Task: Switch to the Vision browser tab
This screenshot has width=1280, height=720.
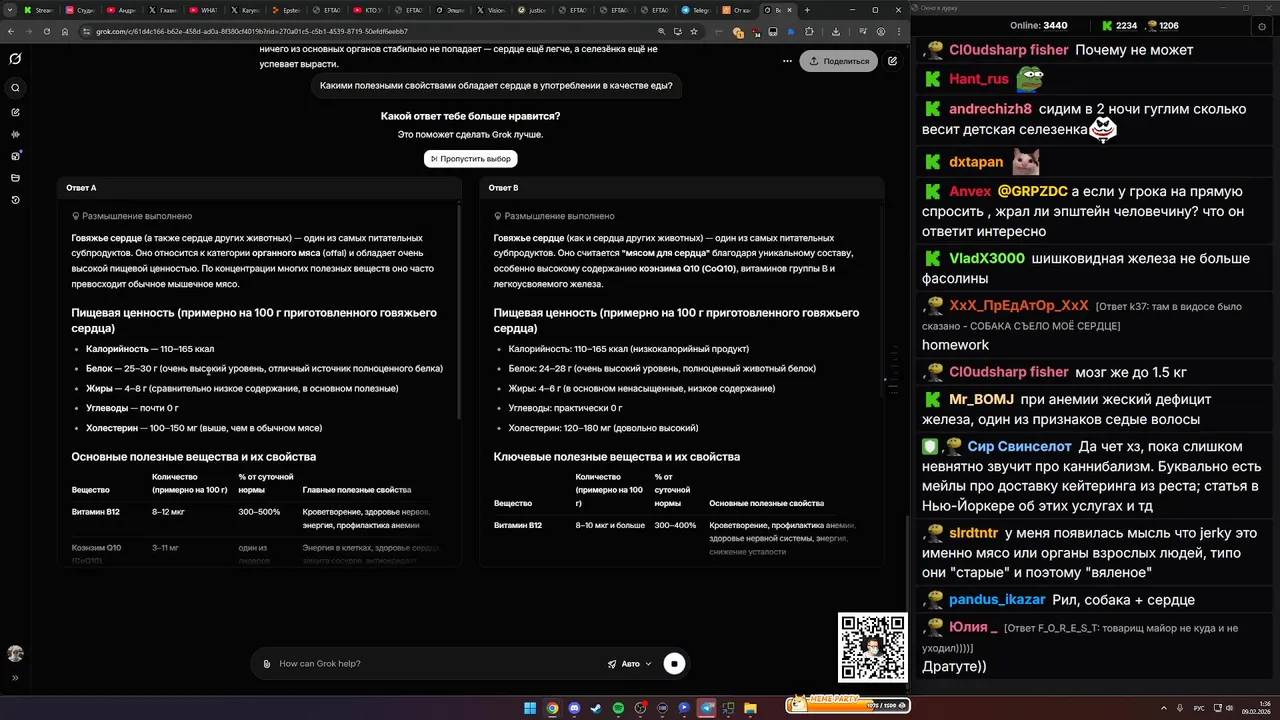Action: coord(491,10)
